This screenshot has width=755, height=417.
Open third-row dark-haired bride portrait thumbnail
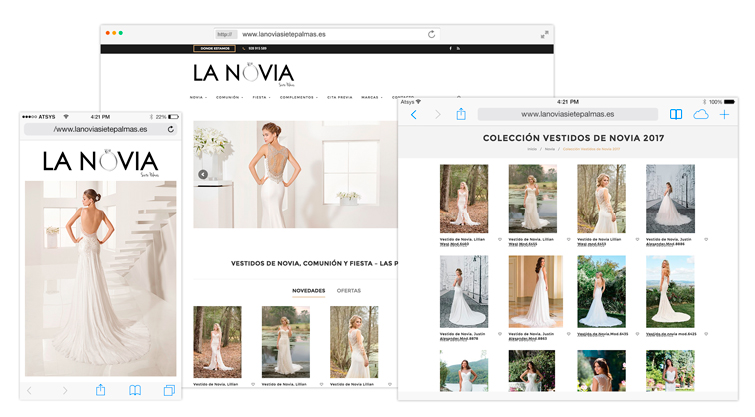(601, 371)
